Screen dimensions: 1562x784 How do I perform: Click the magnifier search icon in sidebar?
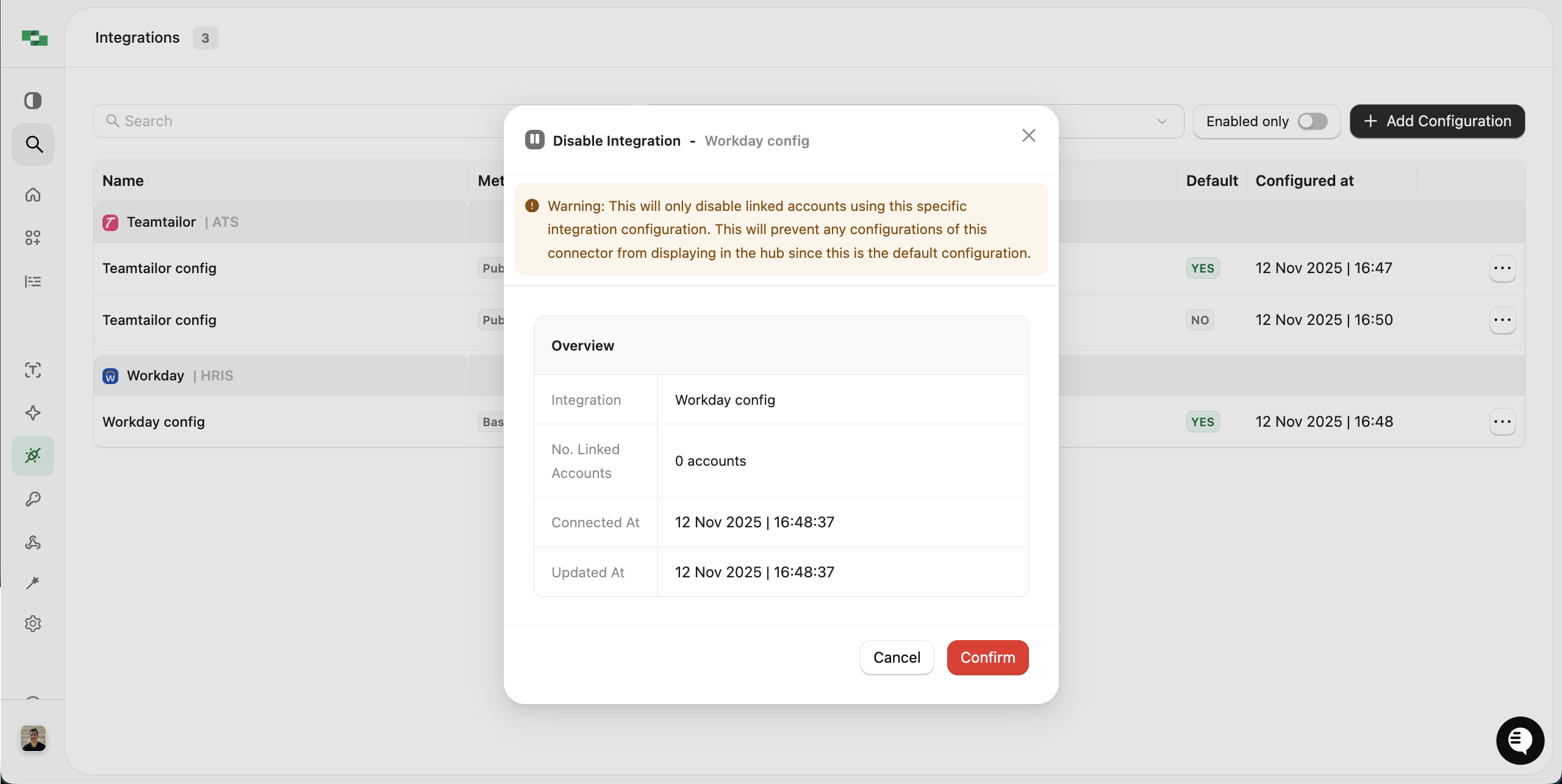click(x=34, y=144)
